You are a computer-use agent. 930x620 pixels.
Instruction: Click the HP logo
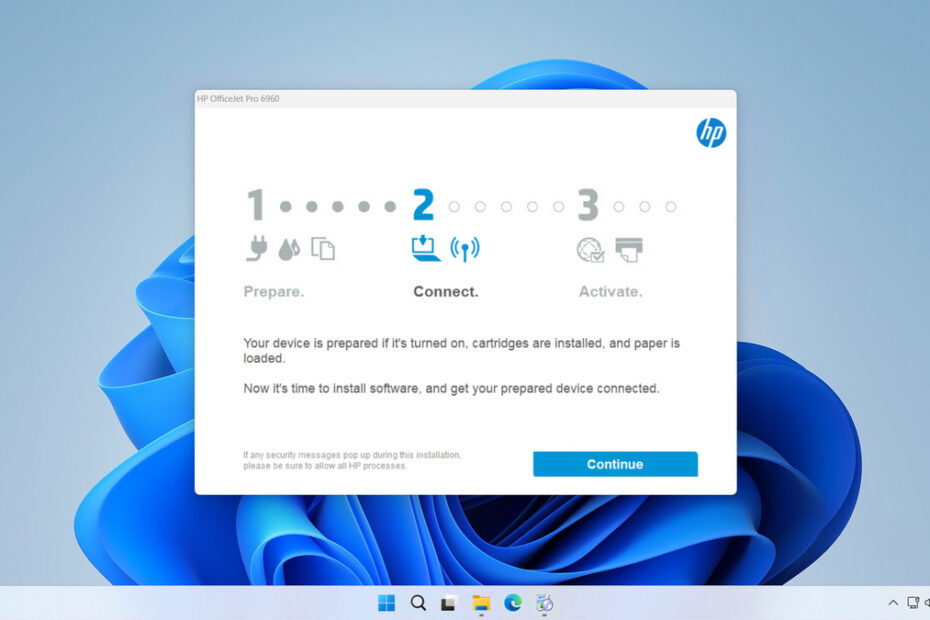click(x=712, y=133)
